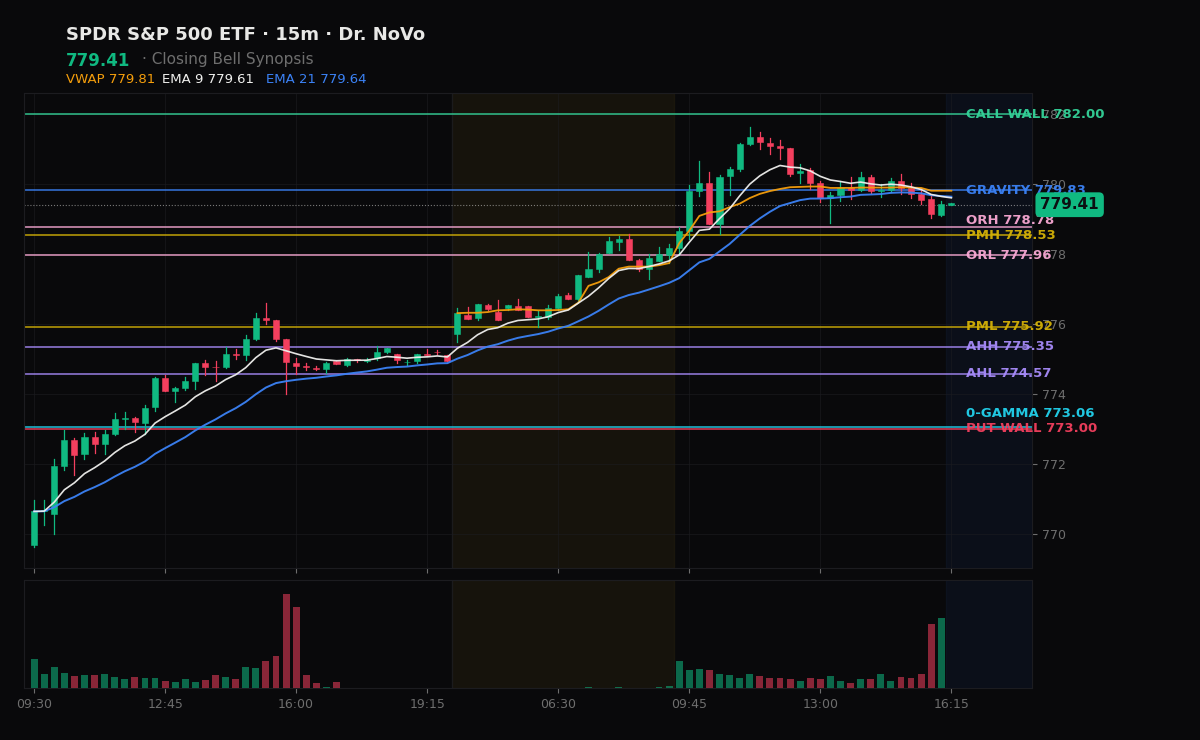Click the PUT WALL 773.00 level label

(1031, 428)
